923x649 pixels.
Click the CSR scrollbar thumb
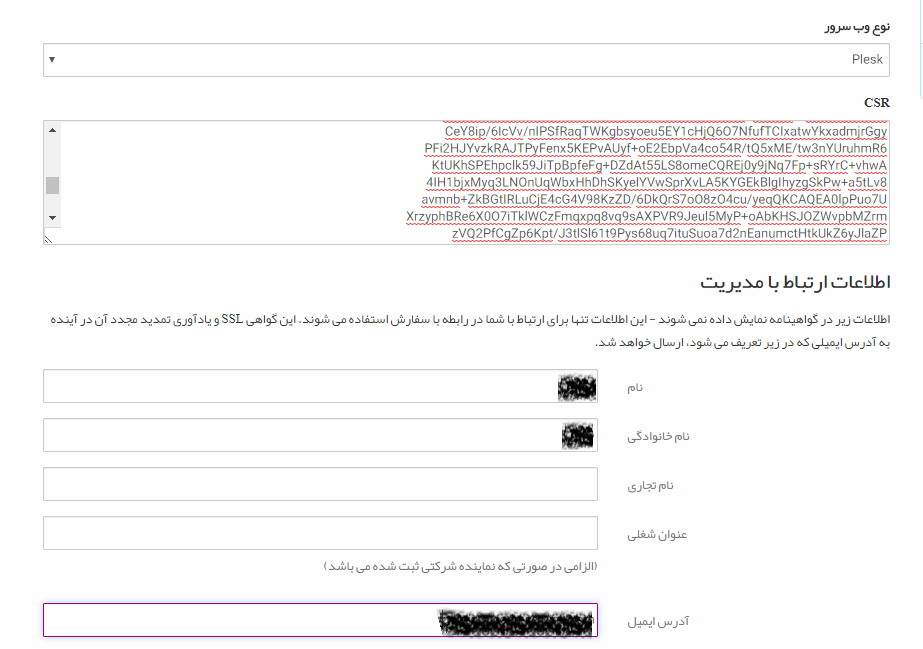[53, 185]
